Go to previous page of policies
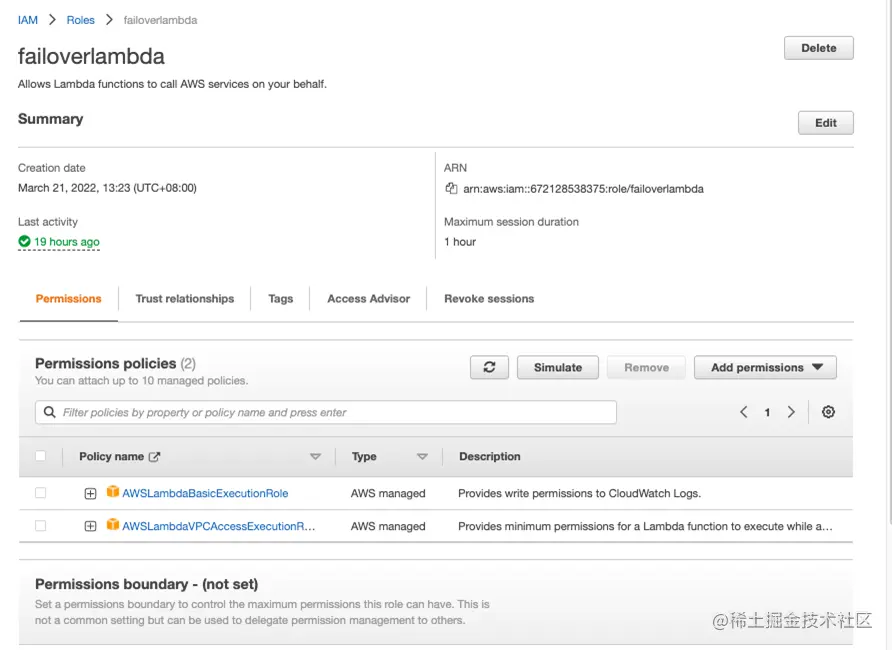 (744, 412)
